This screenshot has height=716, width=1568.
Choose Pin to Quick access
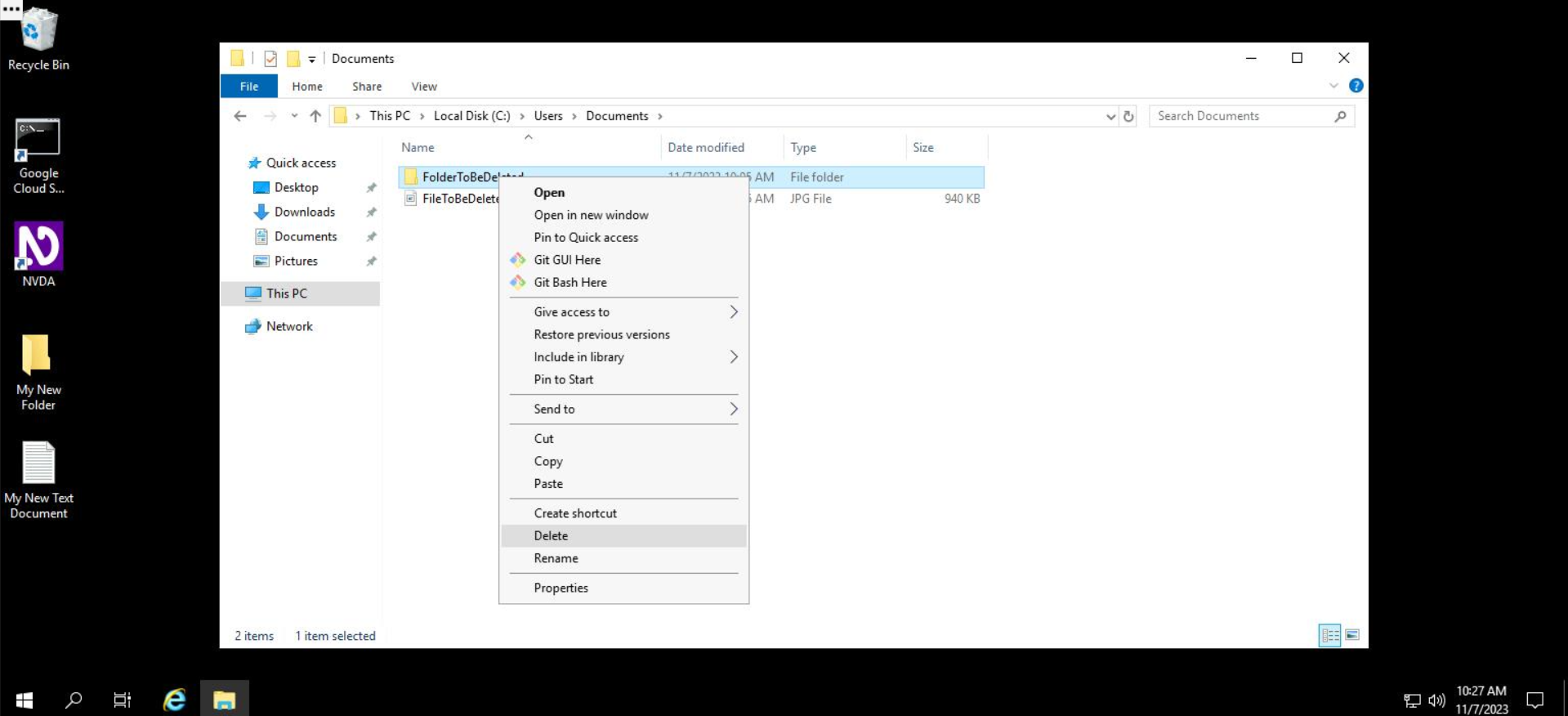click(623, 237)
